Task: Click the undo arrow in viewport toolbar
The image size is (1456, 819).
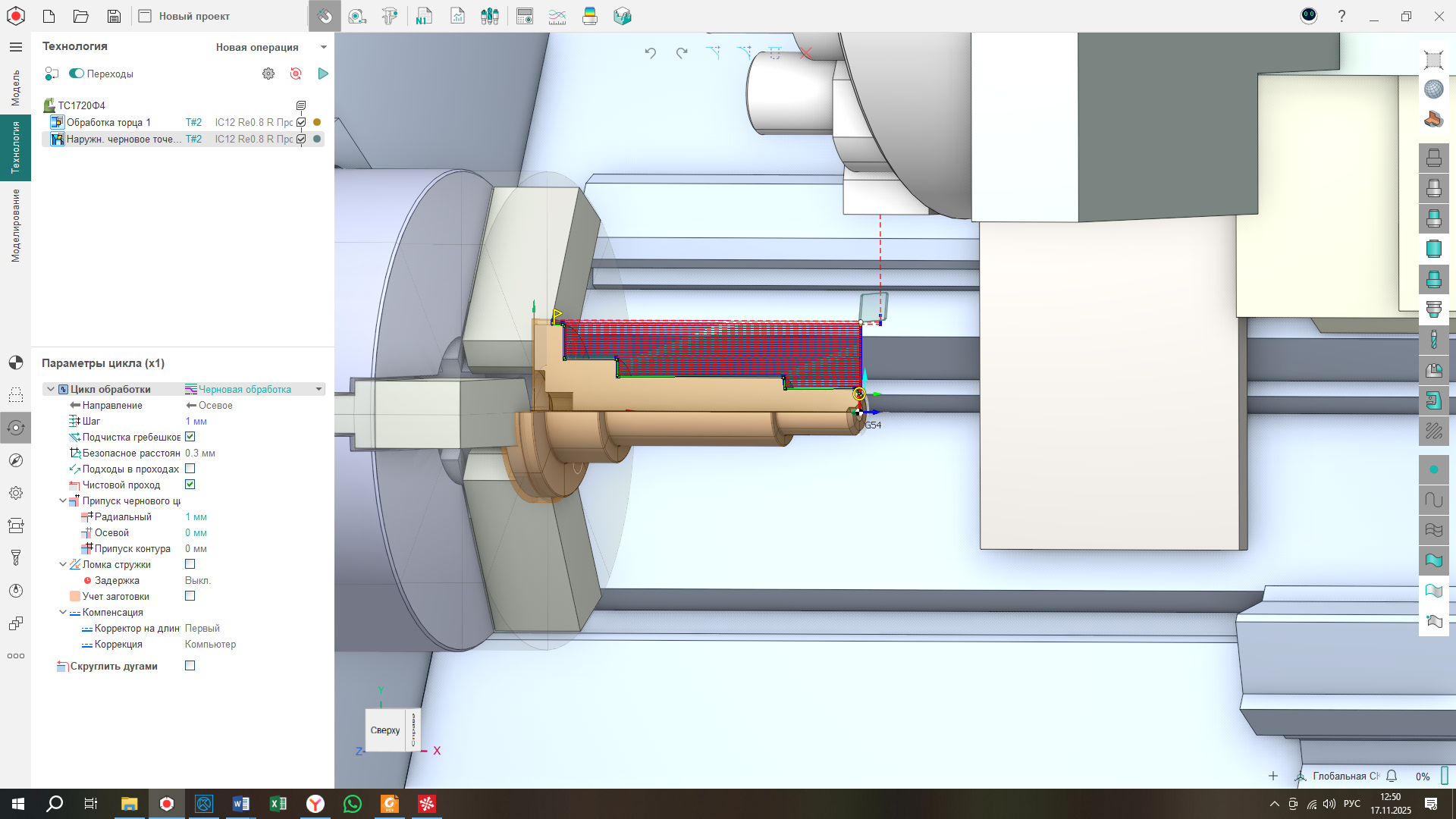Action: (650, 52)
